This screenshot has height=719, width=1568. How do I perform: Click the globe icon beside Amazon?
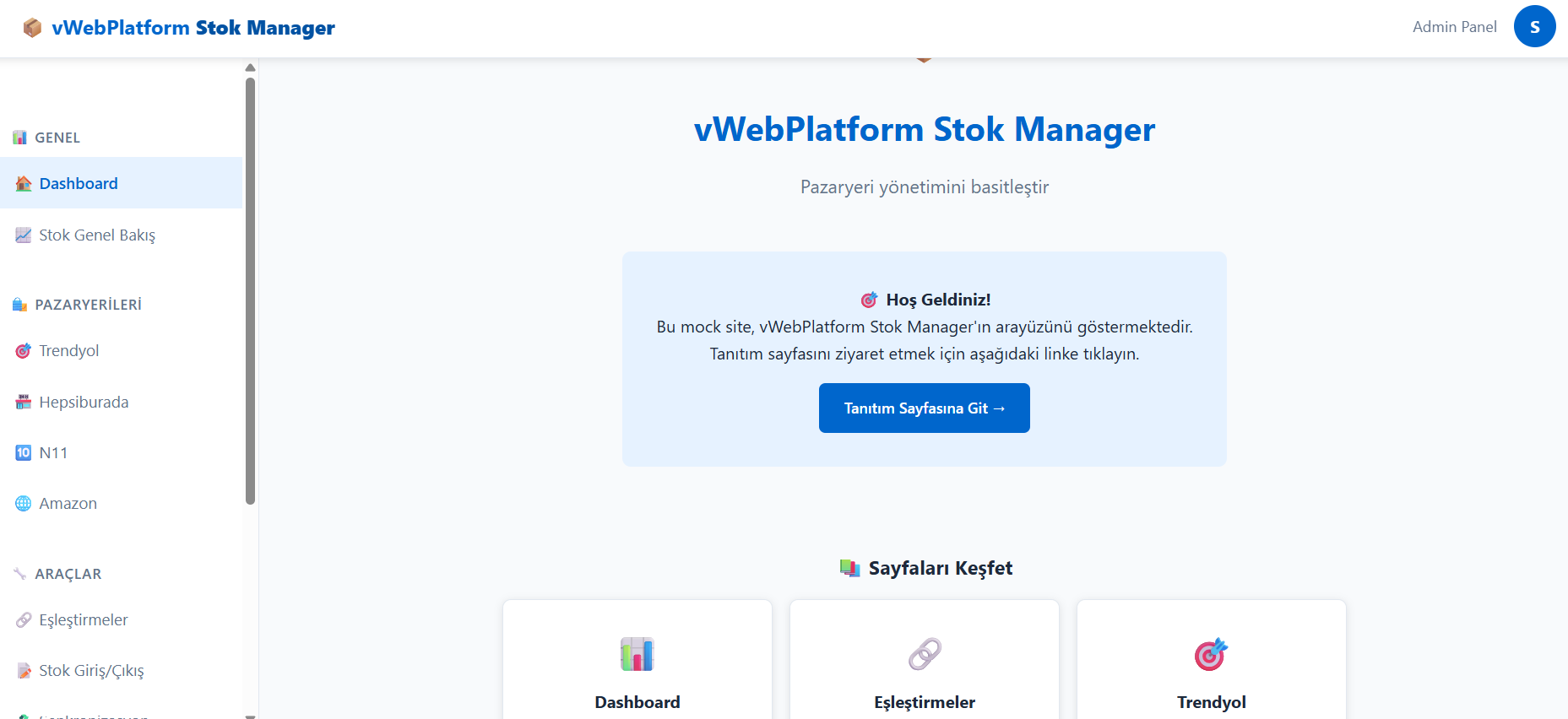click(24, 504)
